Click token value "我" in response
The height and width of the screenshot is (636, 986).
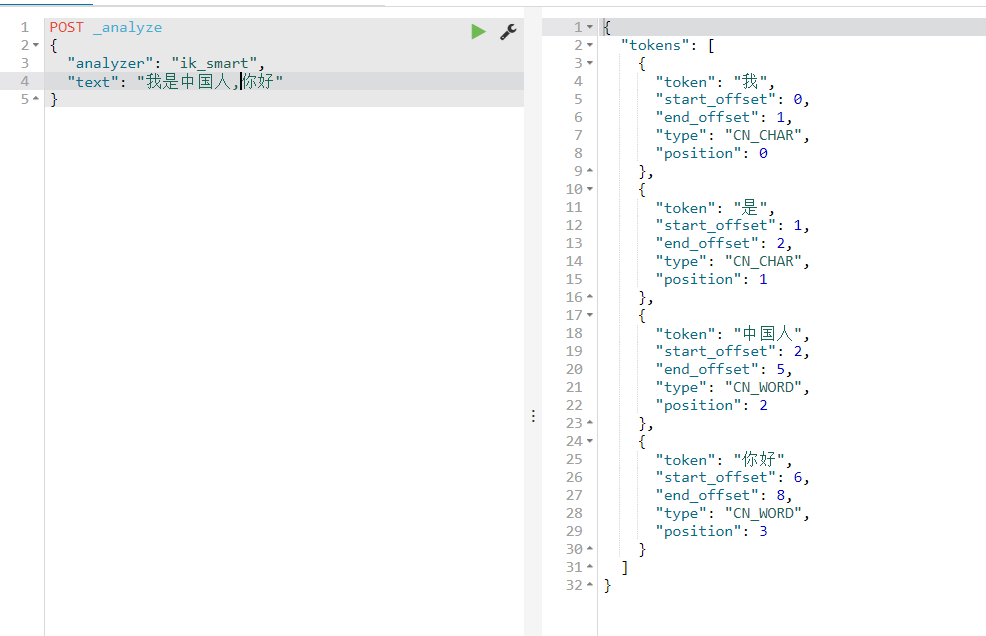click(750, 81)
